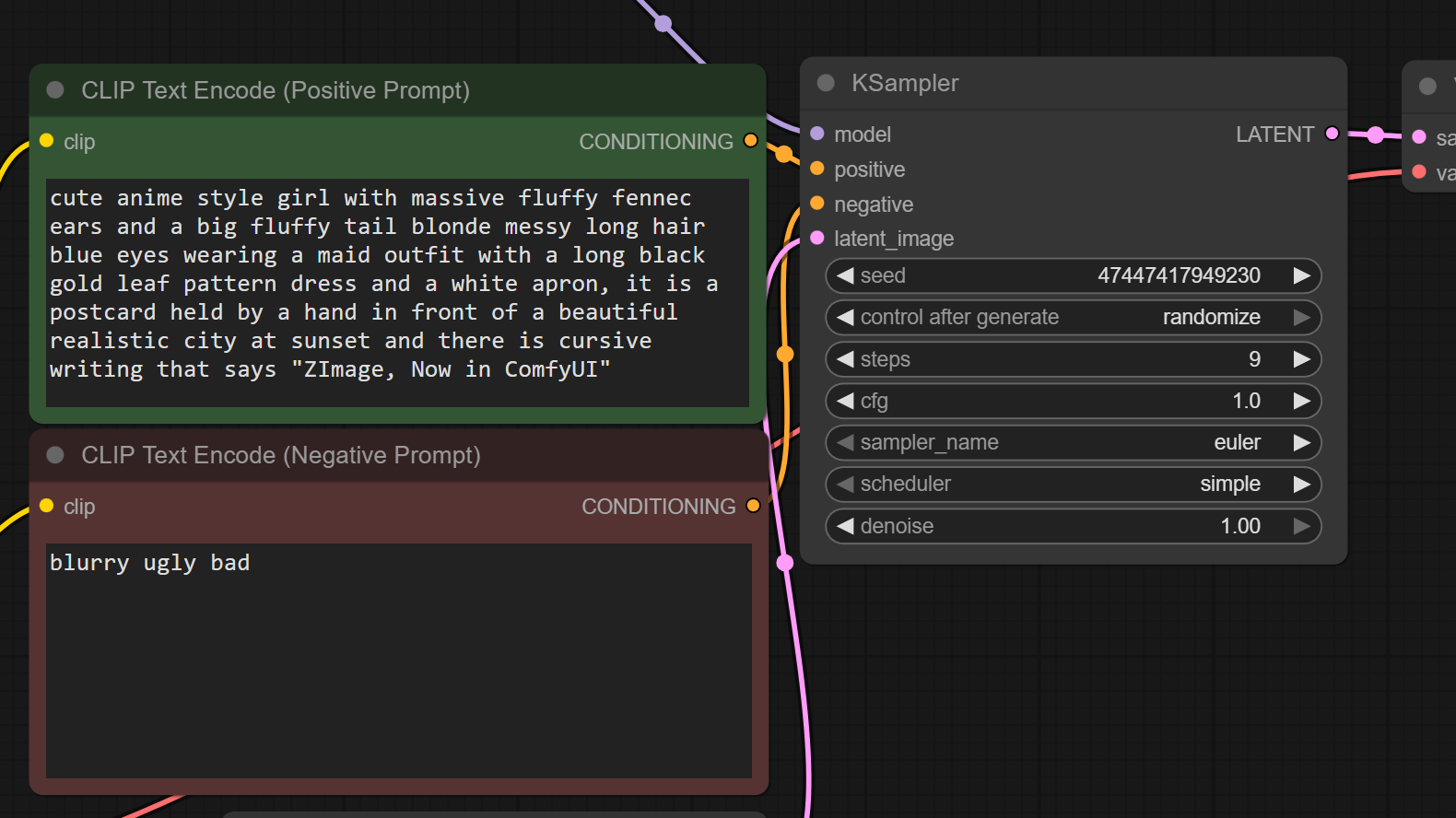Decrease the seed value with left arrow
Image resolution: width=1456 pixels, height=818 pixels.
coord(845,275)
